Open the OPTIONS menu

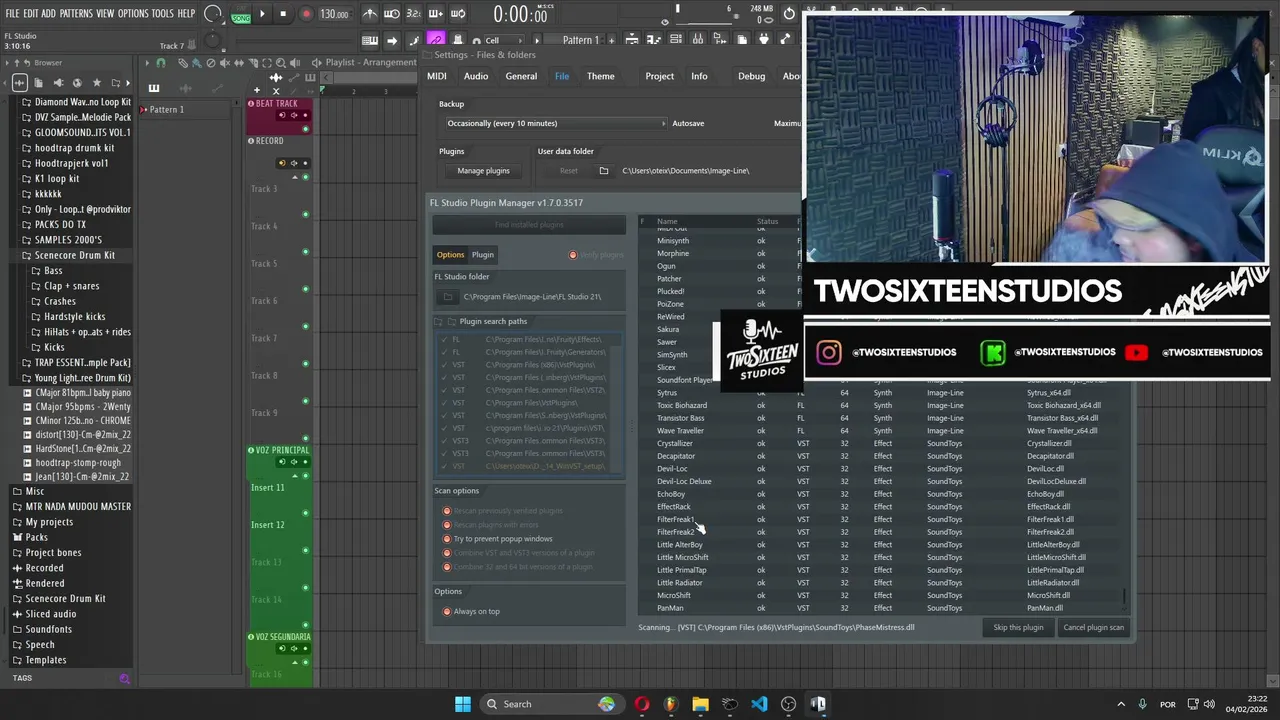click(x=133, y=14)
